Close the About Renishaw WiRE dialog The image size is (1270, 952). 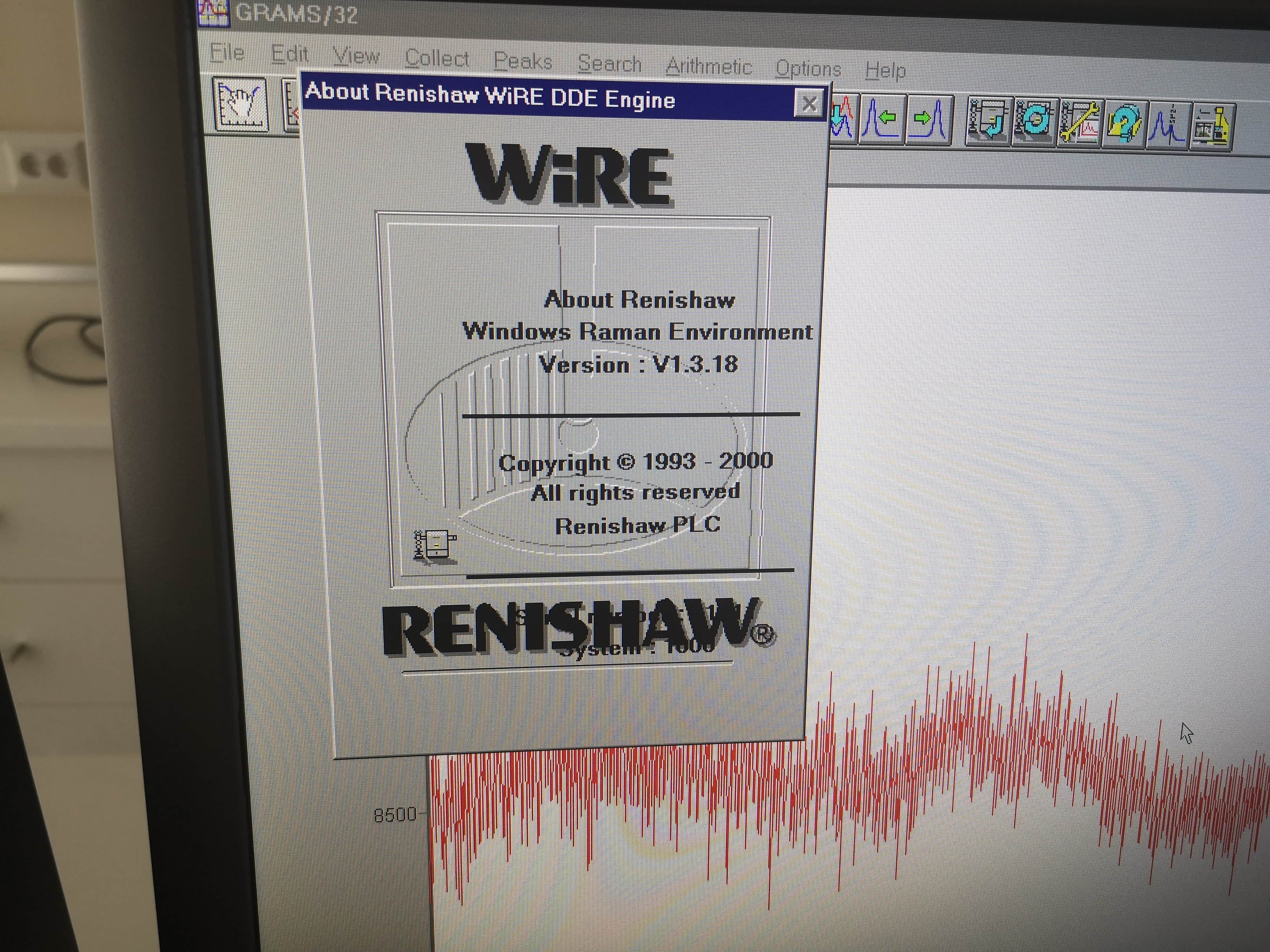pos(809,104)
